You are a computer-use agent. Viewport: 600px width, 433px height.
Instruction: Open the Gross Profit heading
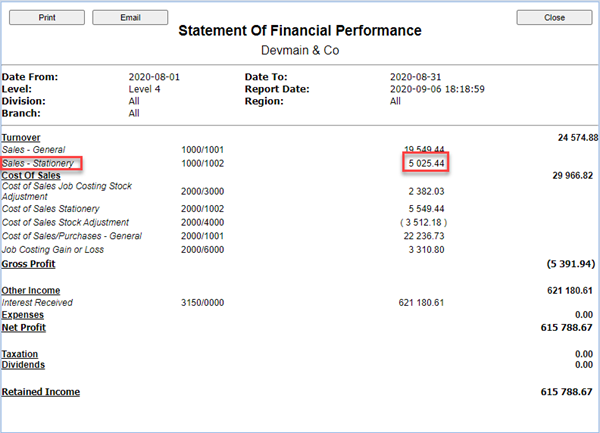[28, 264]
